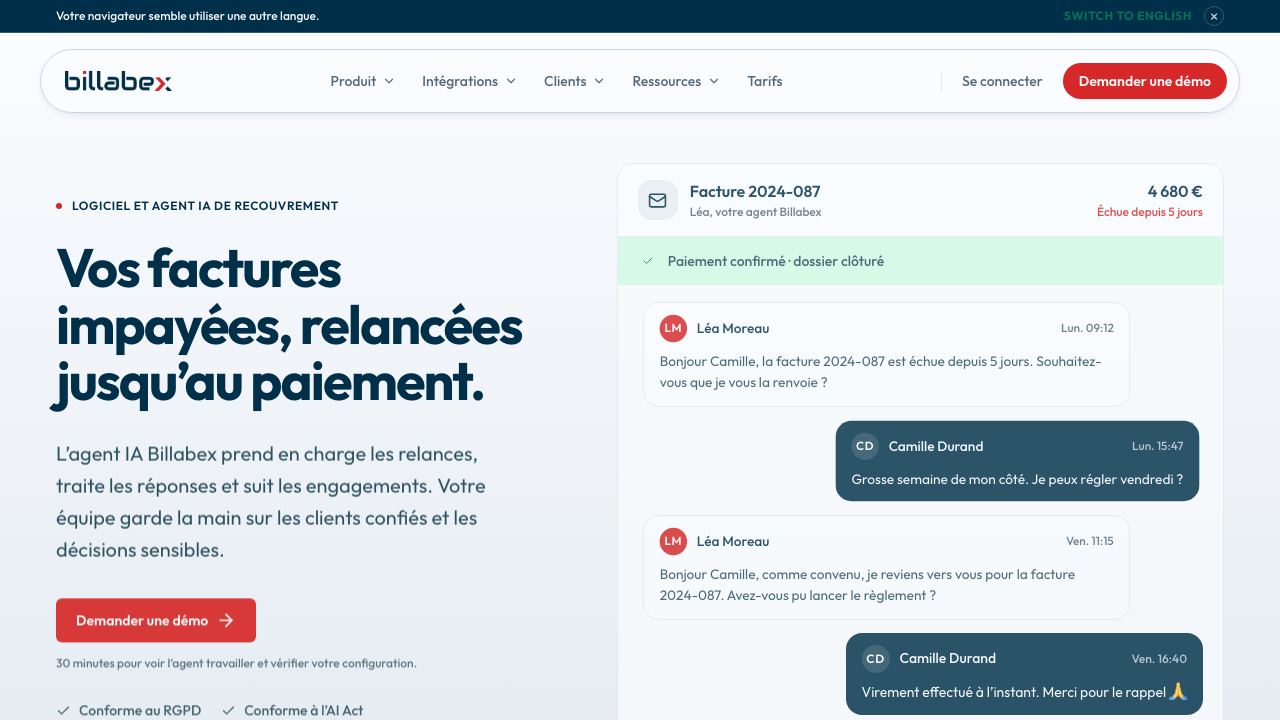Expand the Intégrations chevron in the navbar
This screenshot has height=720, width=1280.
pos(511,81)
